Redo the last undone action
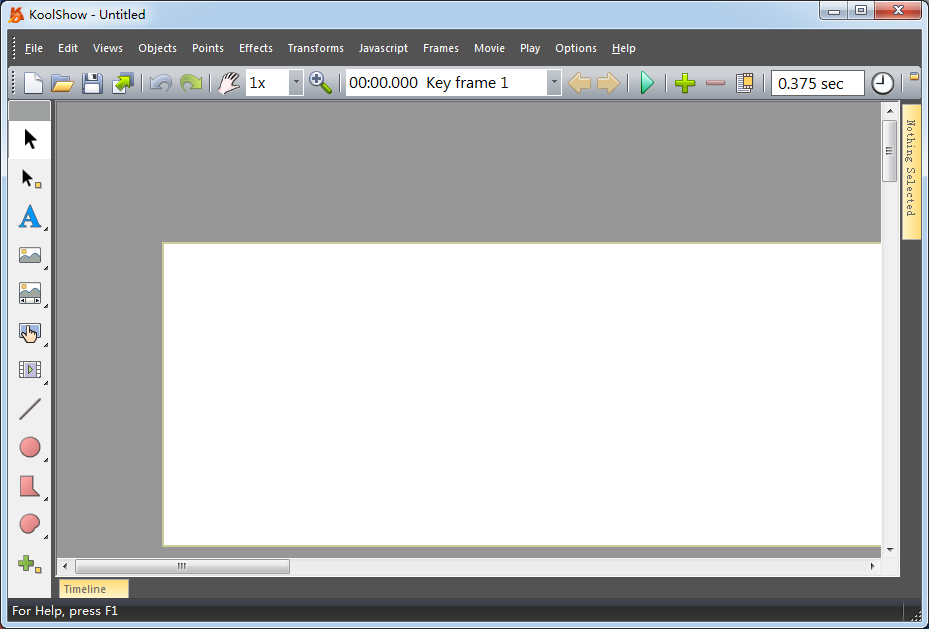This screenshot has width=929, height=629. (x=190, y=83)
